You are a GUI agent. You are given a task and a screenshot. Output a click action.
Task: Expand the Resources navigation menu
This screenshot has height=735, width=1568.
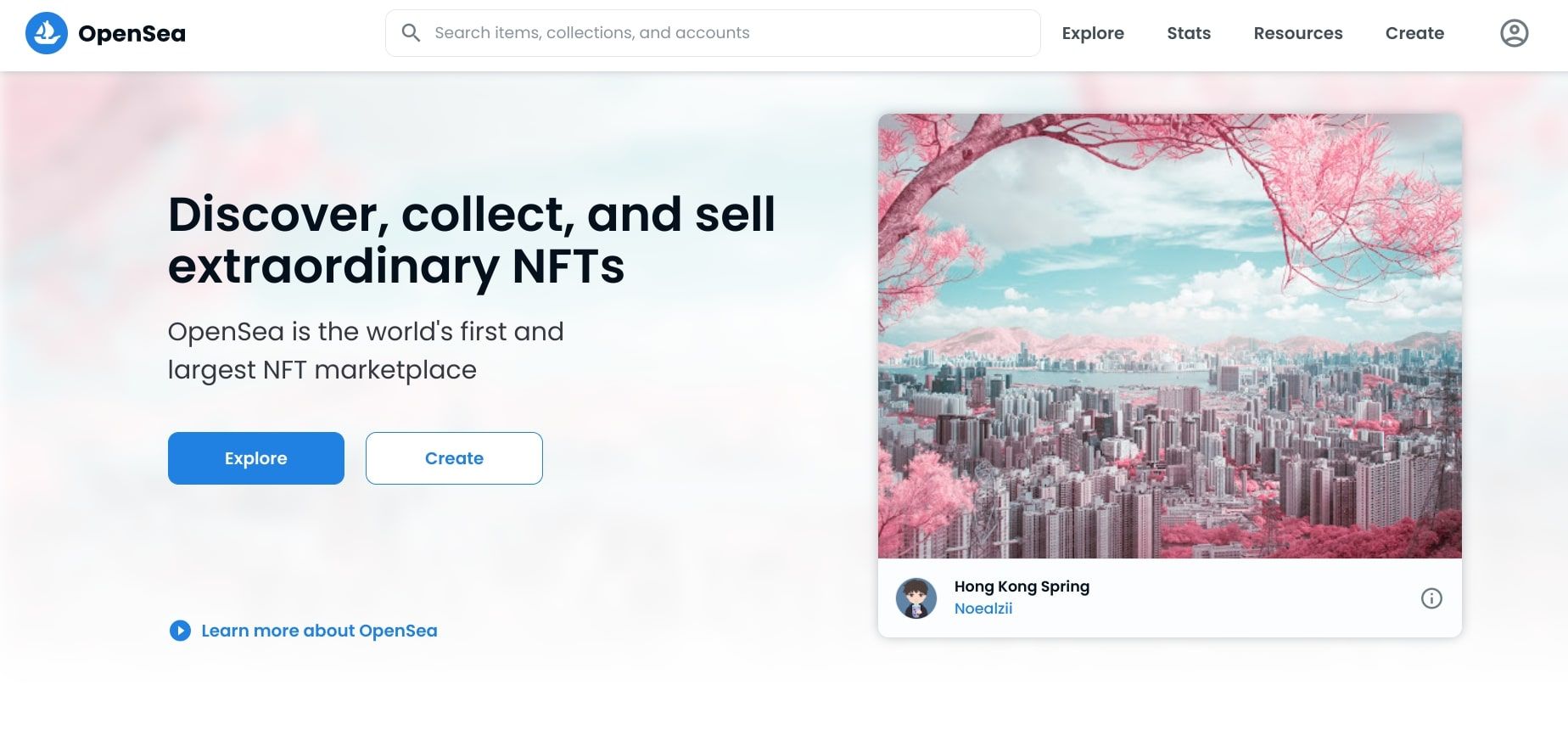[1298, 33]
